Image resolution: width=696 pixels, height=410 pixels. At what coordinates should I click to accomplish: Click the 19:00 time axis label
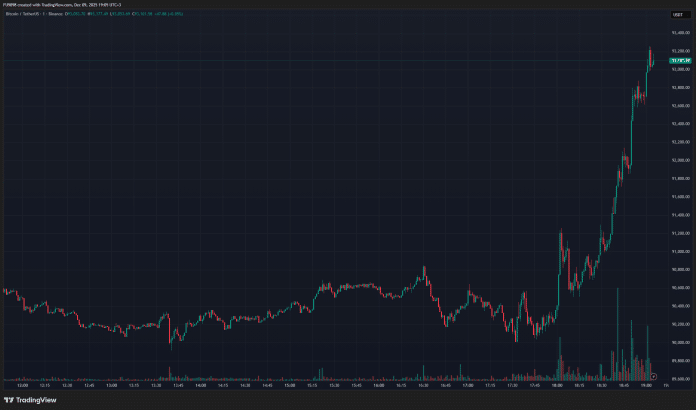coord(645,385)
